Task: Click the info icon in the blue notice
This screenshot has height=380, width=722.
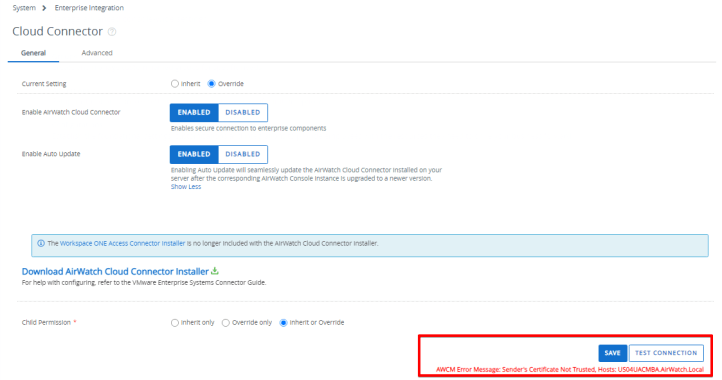Action: 41,243
